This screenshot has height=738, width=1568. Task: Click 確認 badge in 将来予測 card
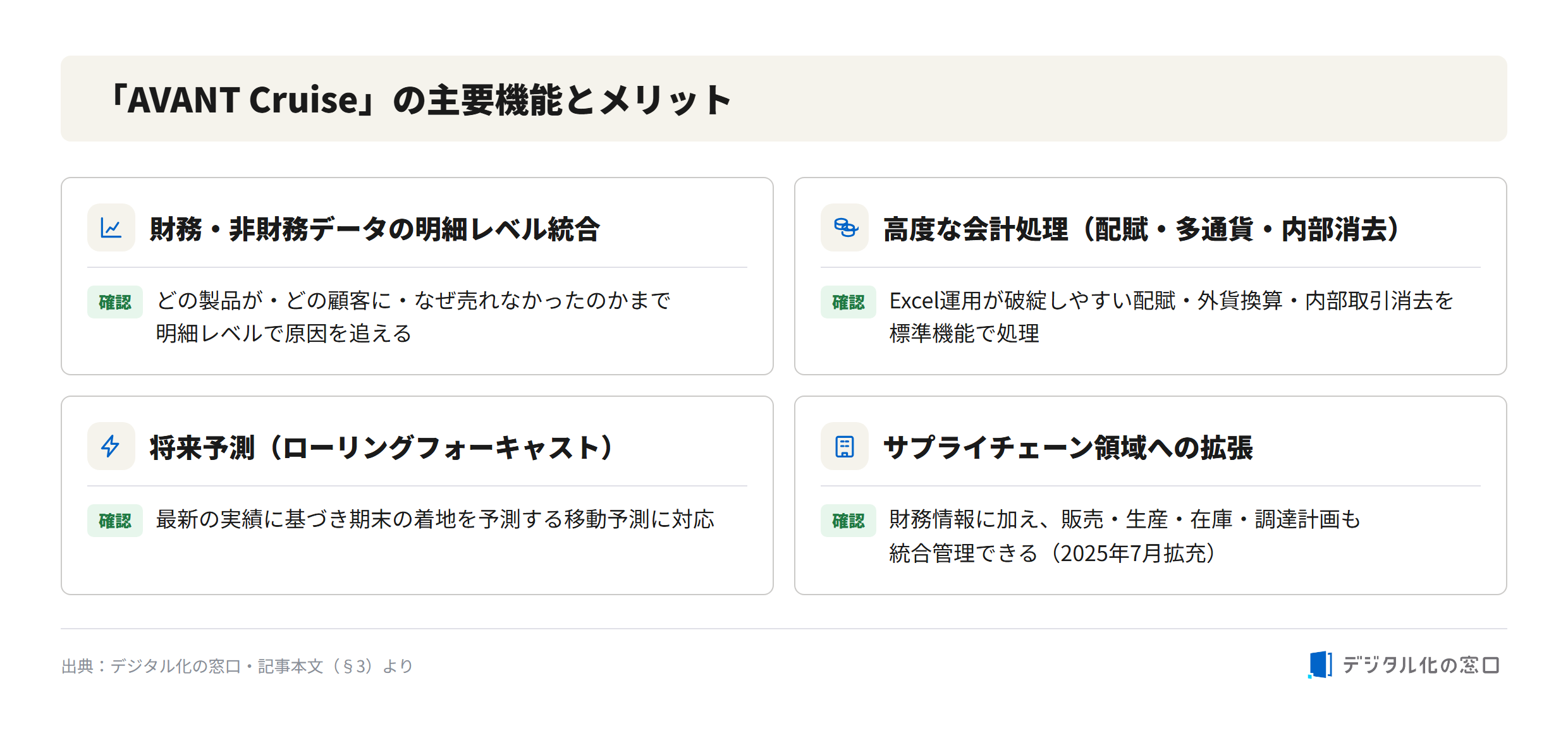pyautogui.click(x=115, y=521)
